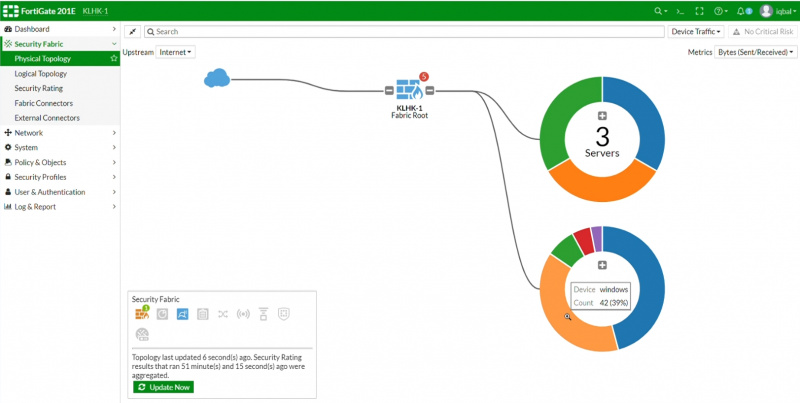Click the fullscreen toggle icon in header
This screenshot has height=403, width=800.
pos(699,11)
